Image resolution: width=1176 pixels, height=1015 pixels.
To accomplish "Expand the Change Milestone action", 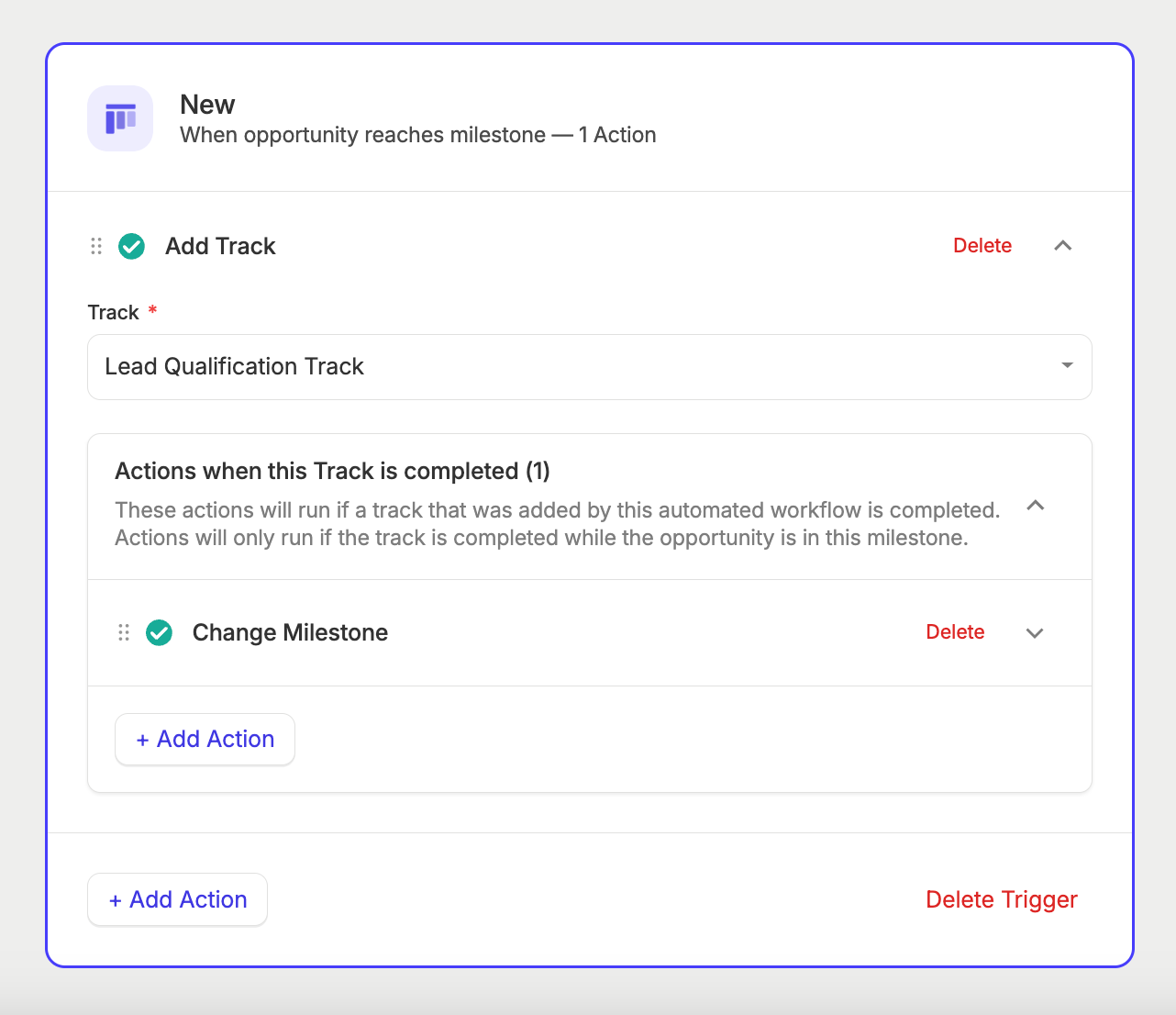I will 1035,633.
